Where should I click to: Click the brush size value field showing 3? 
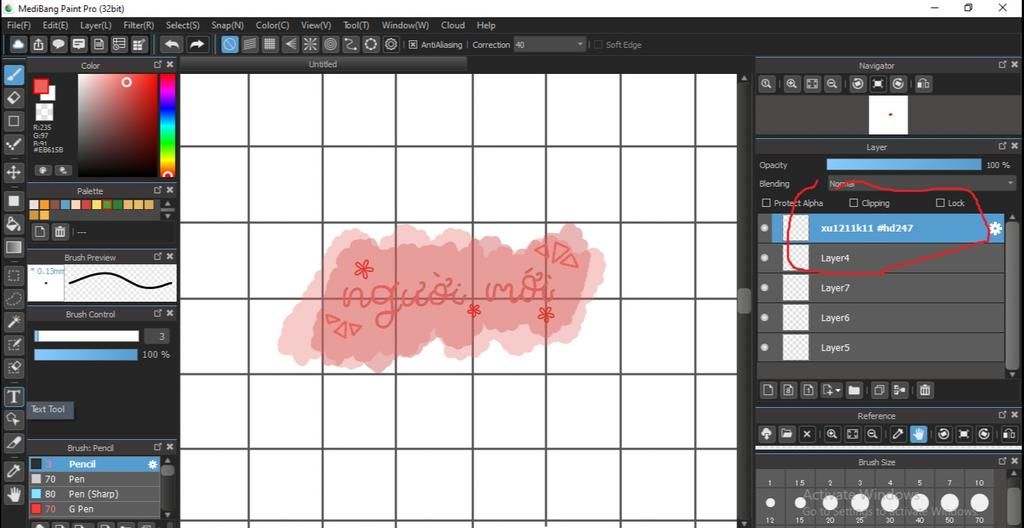point(157,336)
